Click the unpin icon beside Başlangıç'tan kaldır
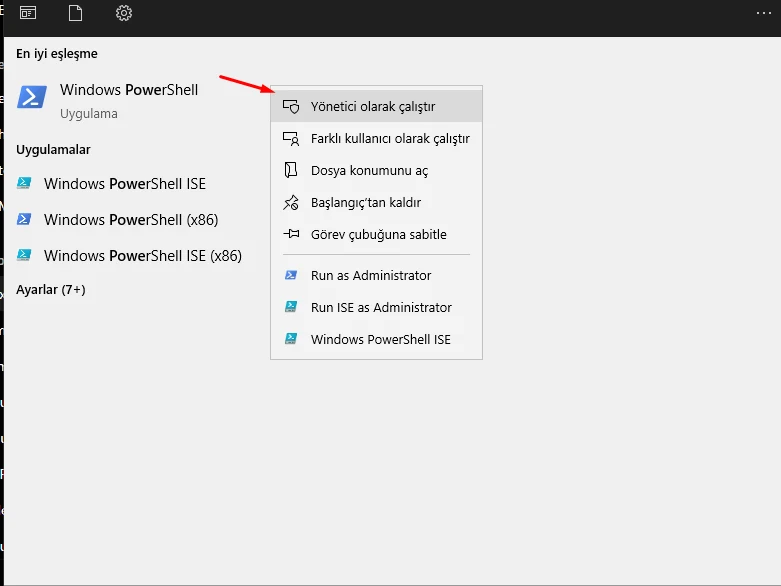Screen dimensions: 781x586 291,202
